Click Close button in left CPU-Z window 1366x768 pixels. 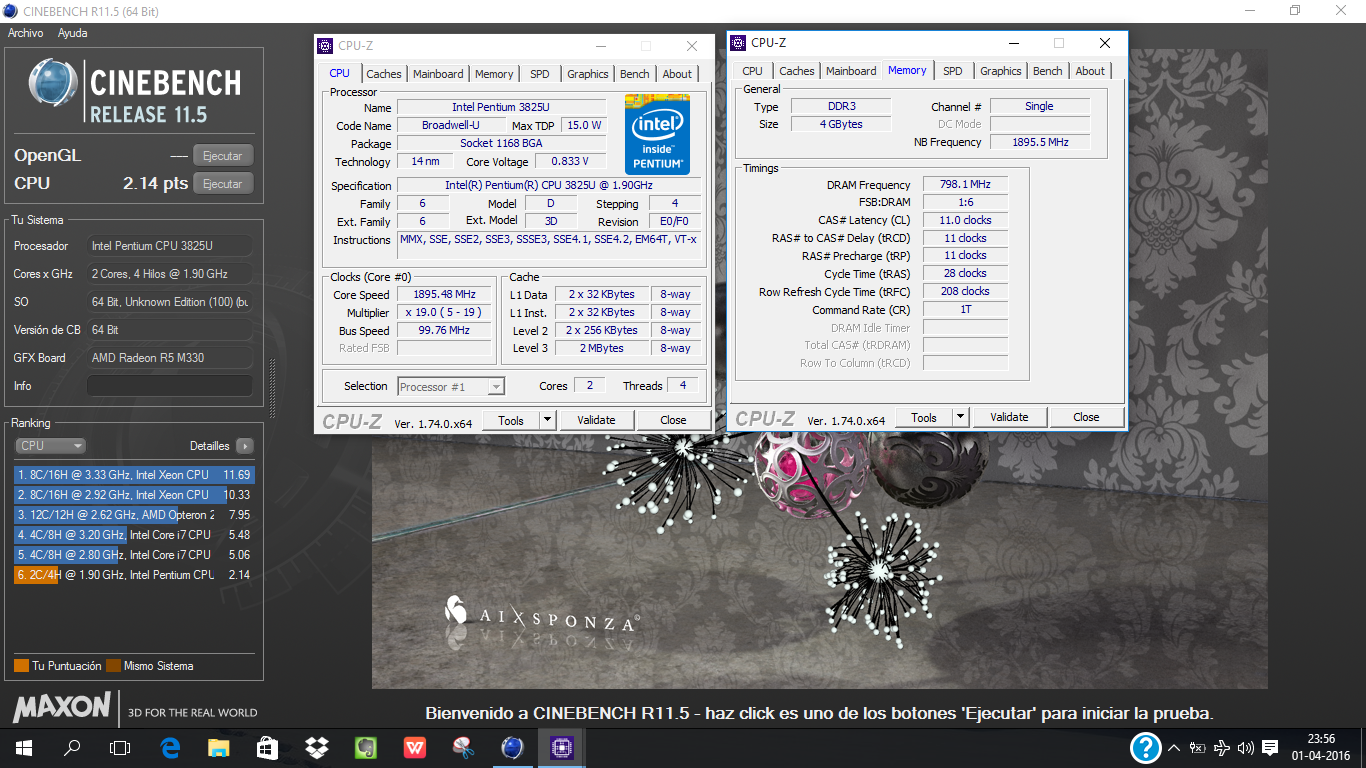pyautogui.click(x=673, y=420)
